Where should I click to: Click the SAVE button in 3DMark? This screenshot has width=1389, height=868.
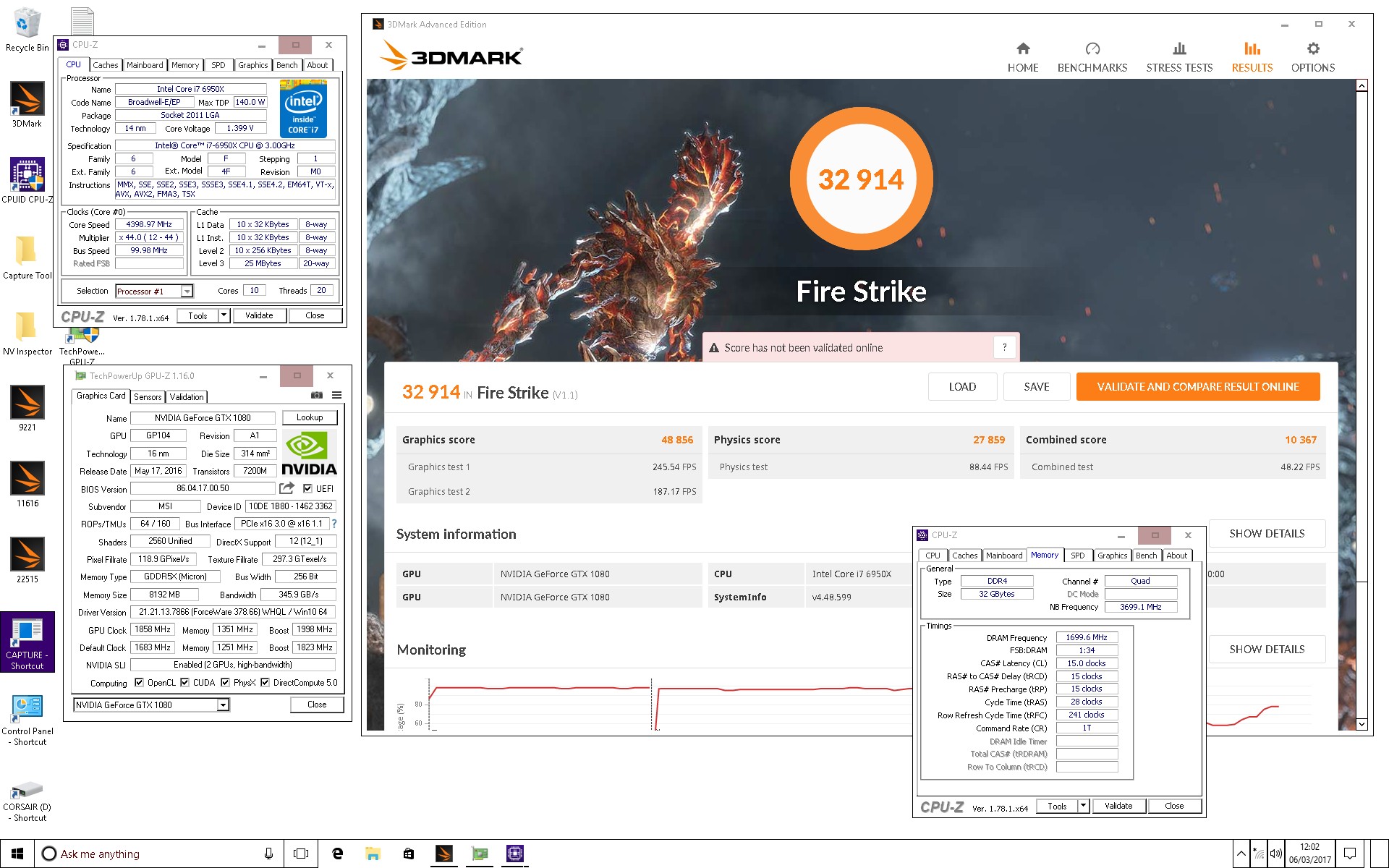(1037, 386)
